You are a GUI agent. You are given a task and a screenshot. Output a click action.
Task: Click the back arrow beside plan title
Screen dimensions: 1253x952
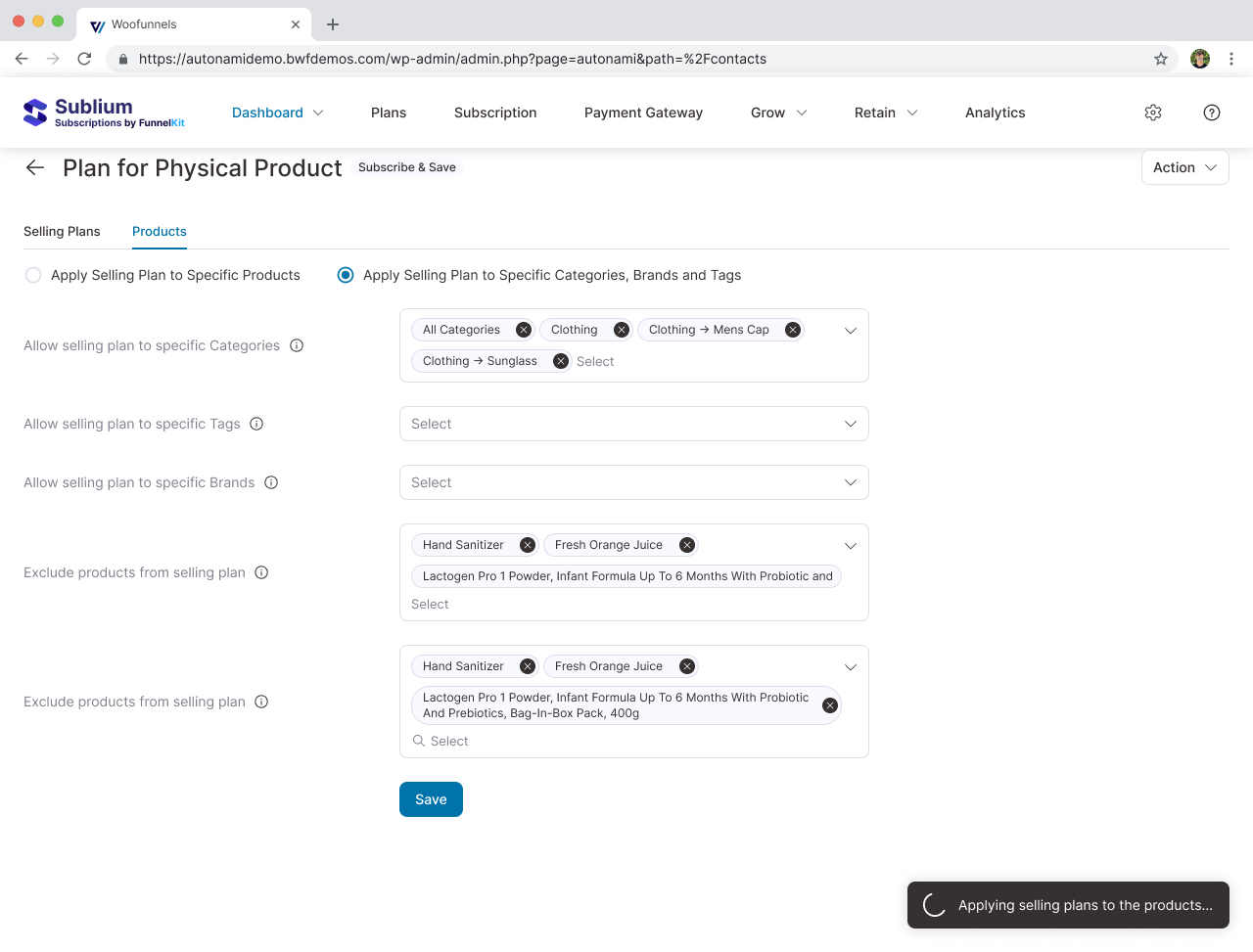[x=35, y=167]
